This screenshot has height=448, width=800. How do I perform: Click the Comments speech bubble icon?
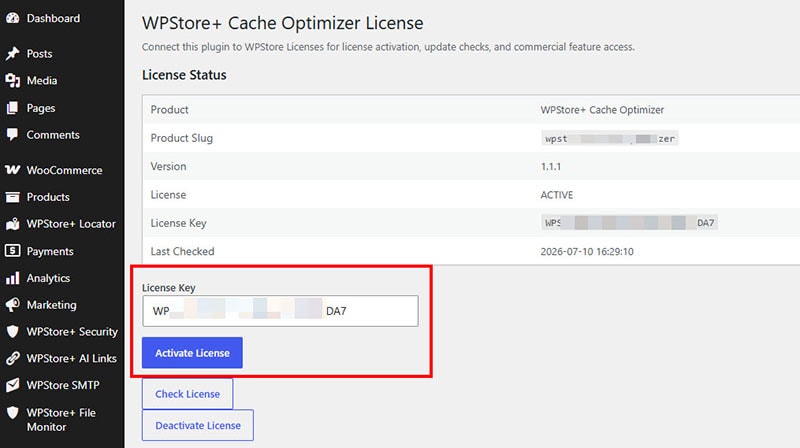pyautogui.click(x=13, y=135)
